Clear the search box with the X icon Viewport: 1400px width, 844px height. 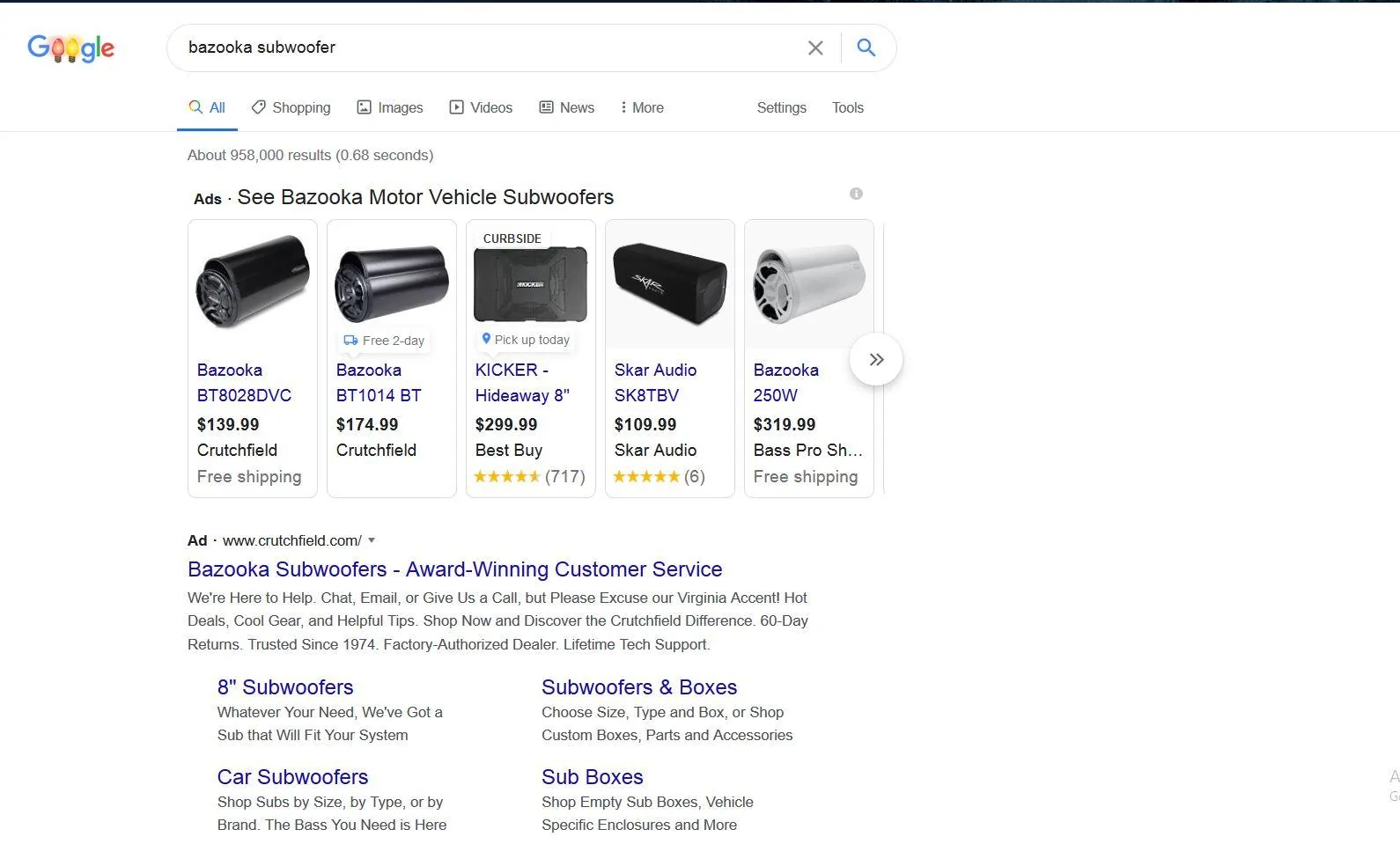[815, 48]
